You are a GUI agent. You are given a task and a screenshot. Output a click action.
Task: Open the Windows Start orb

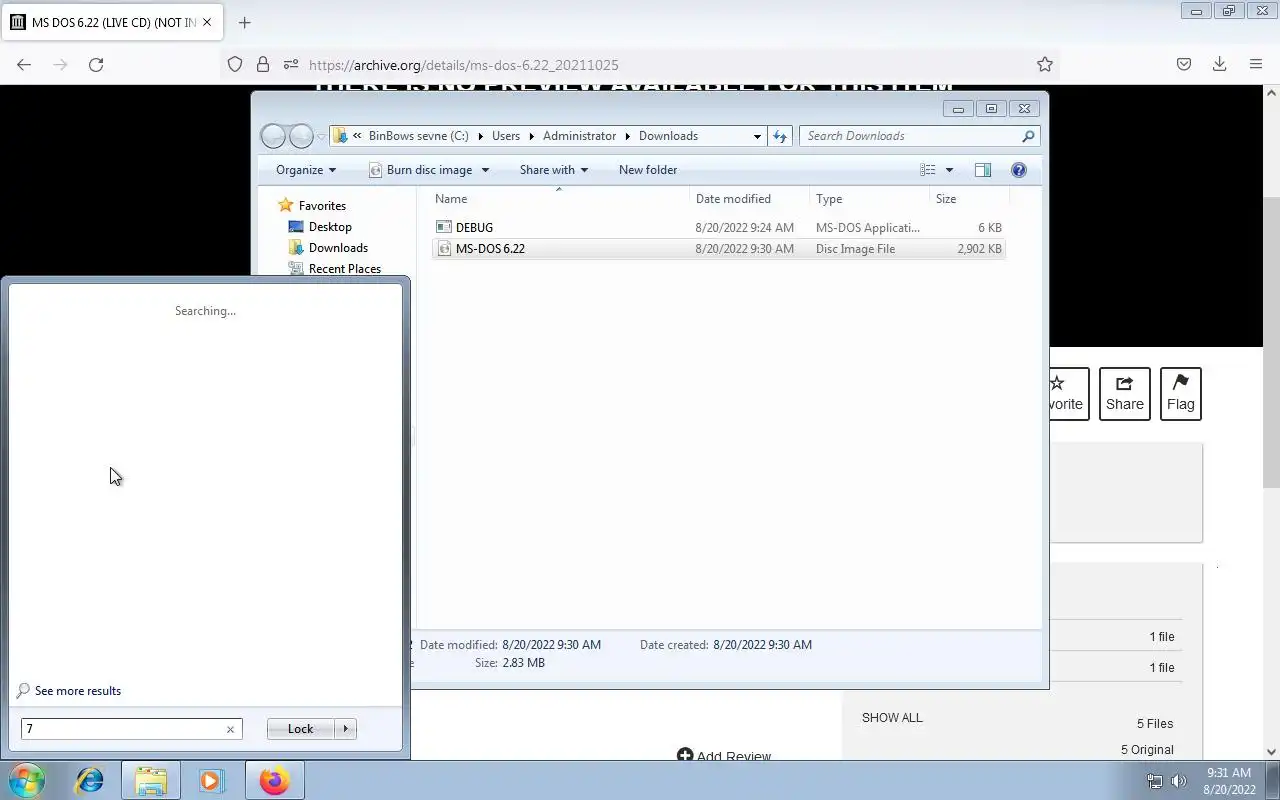[27, 780]
